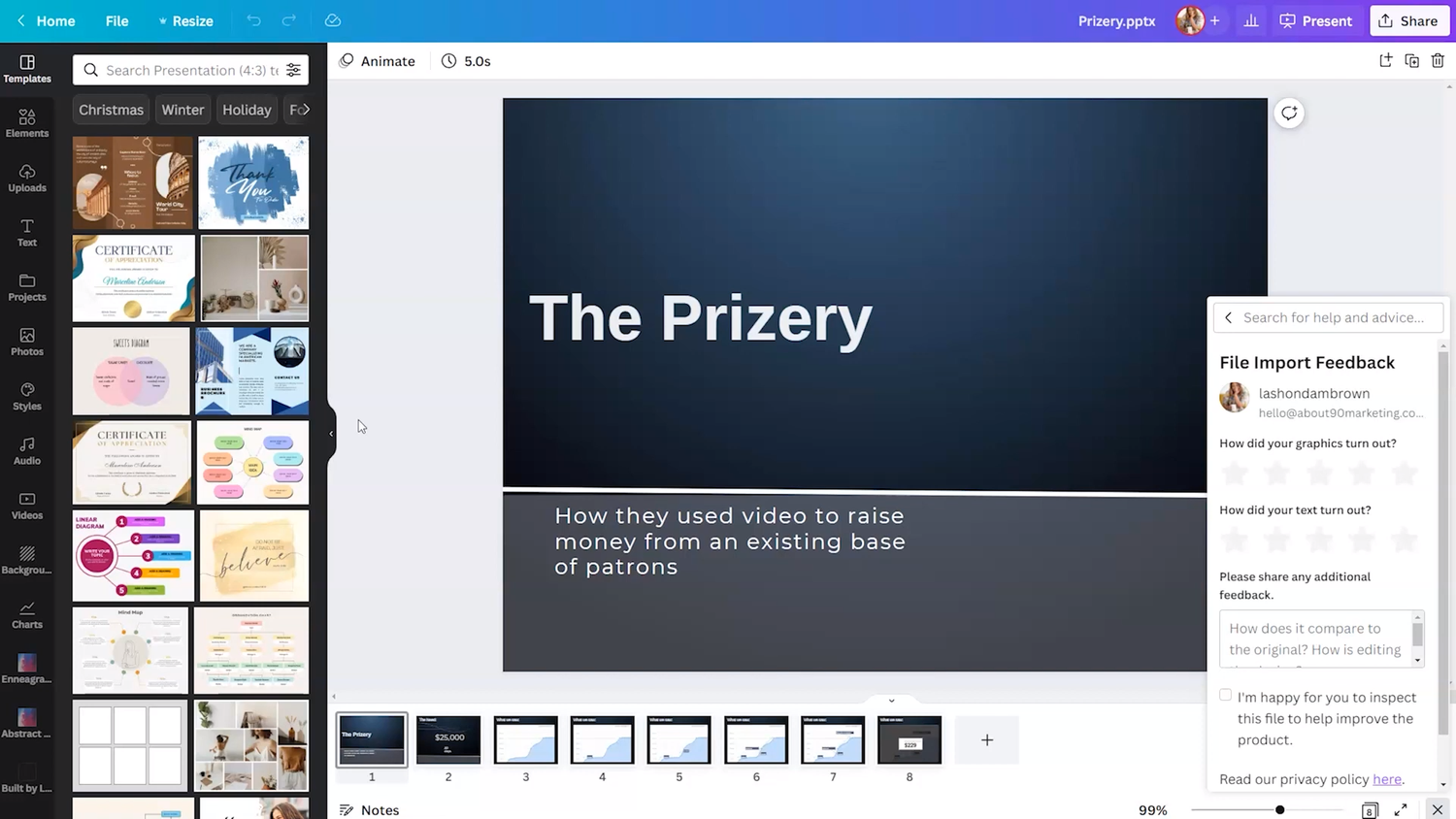This screenshot has height=819, width=1456.
Task: Rate graphics with the first star
Action: pos(1234,474)
